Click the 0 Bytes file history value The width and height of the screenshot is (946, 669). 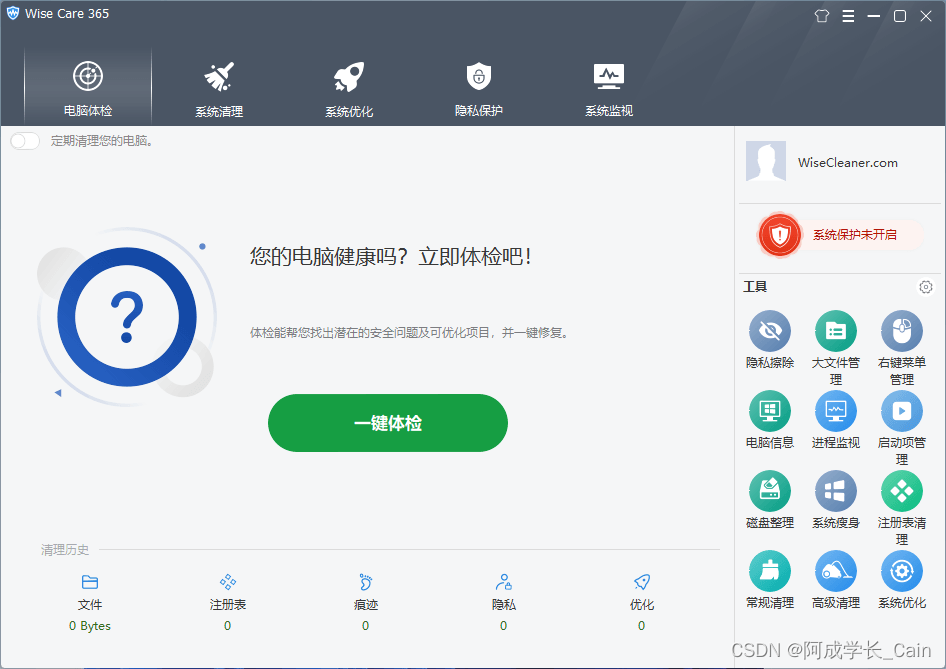tap(90, 626)
